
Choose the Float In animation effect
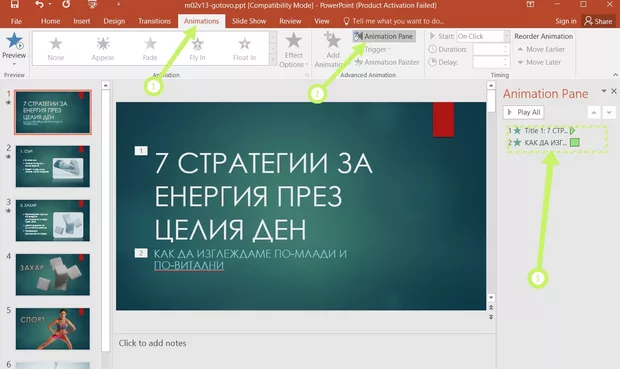point(244,49)
